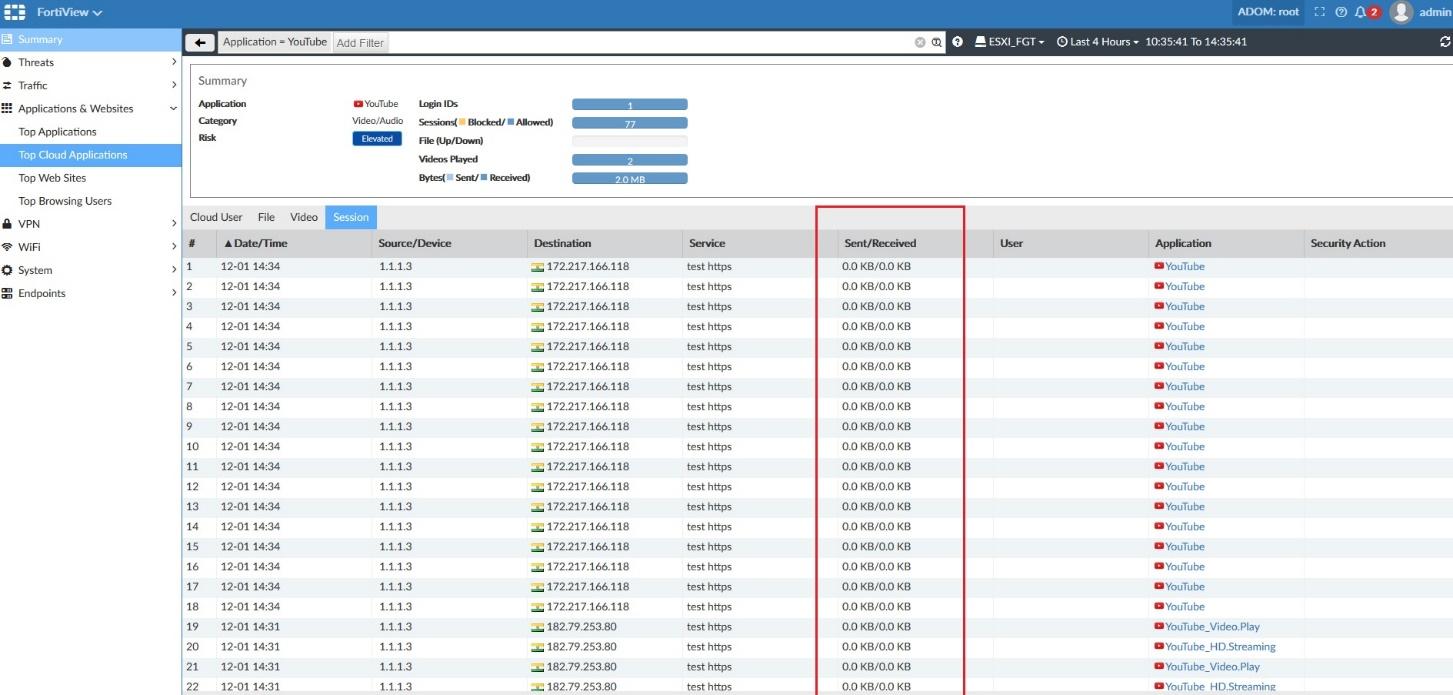Clear the filter with the X icon
This screenshot has height=695, width=1453.
point(920,42)
